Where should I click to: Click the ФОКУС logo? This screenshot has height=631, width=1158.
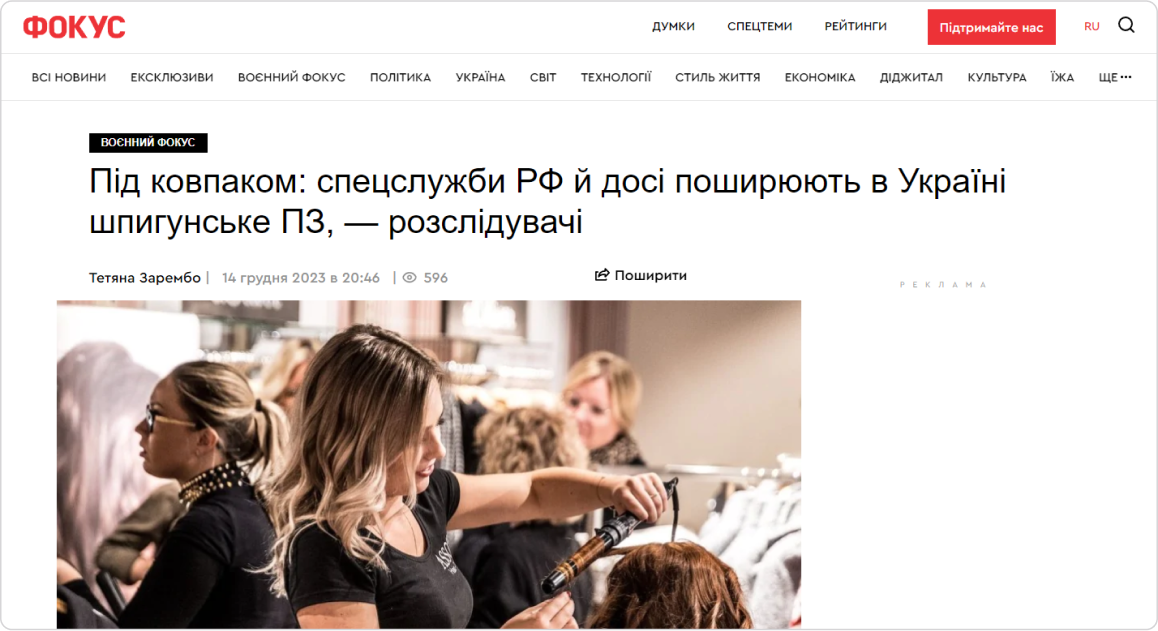click(74, 27)
